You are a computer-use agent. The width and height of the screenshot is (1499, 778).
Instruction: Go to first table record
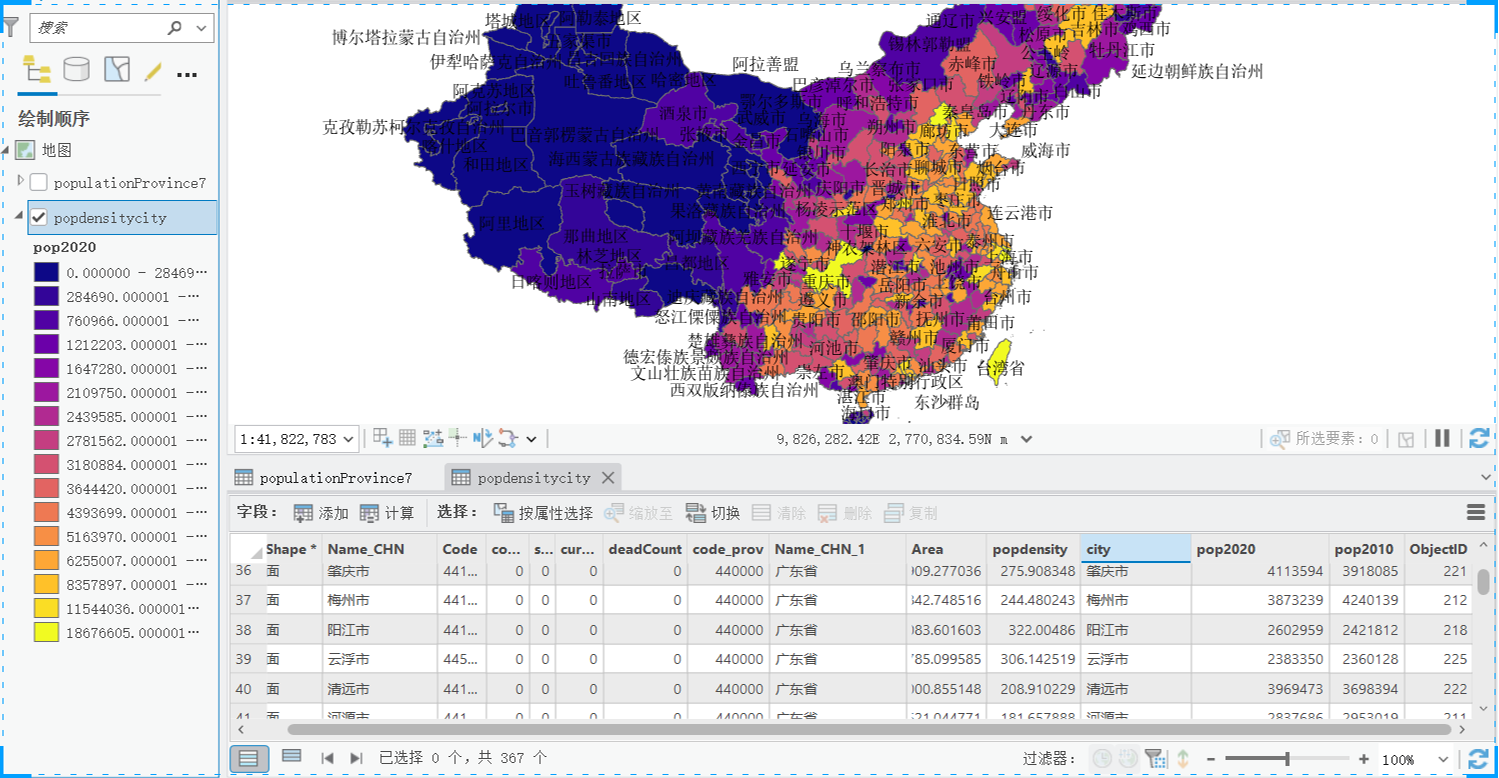click(327, 758)
